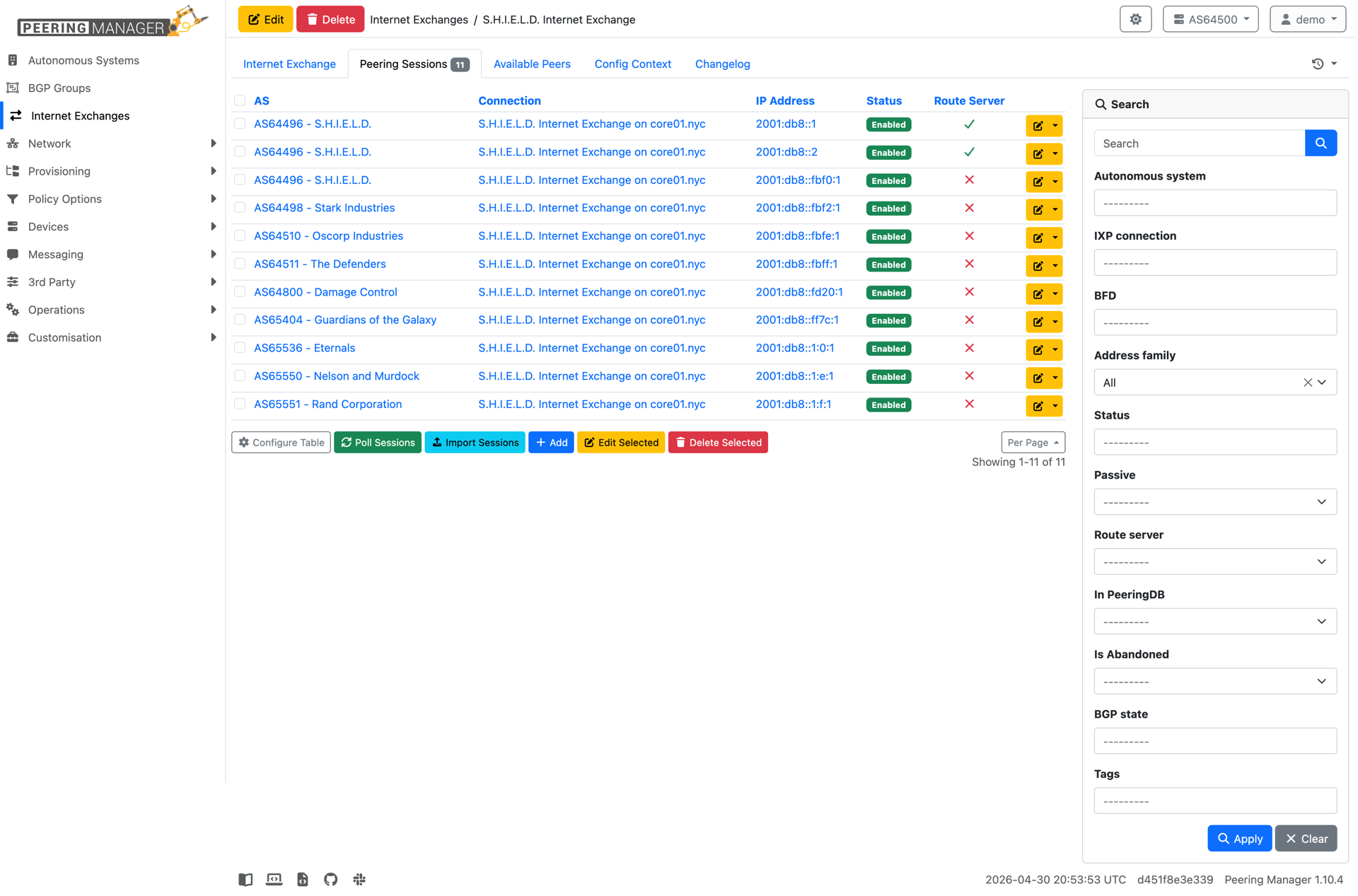Edit the Stark Industries session
The width and height of the screenshot is (1358, 896).
coord(1037,209)
